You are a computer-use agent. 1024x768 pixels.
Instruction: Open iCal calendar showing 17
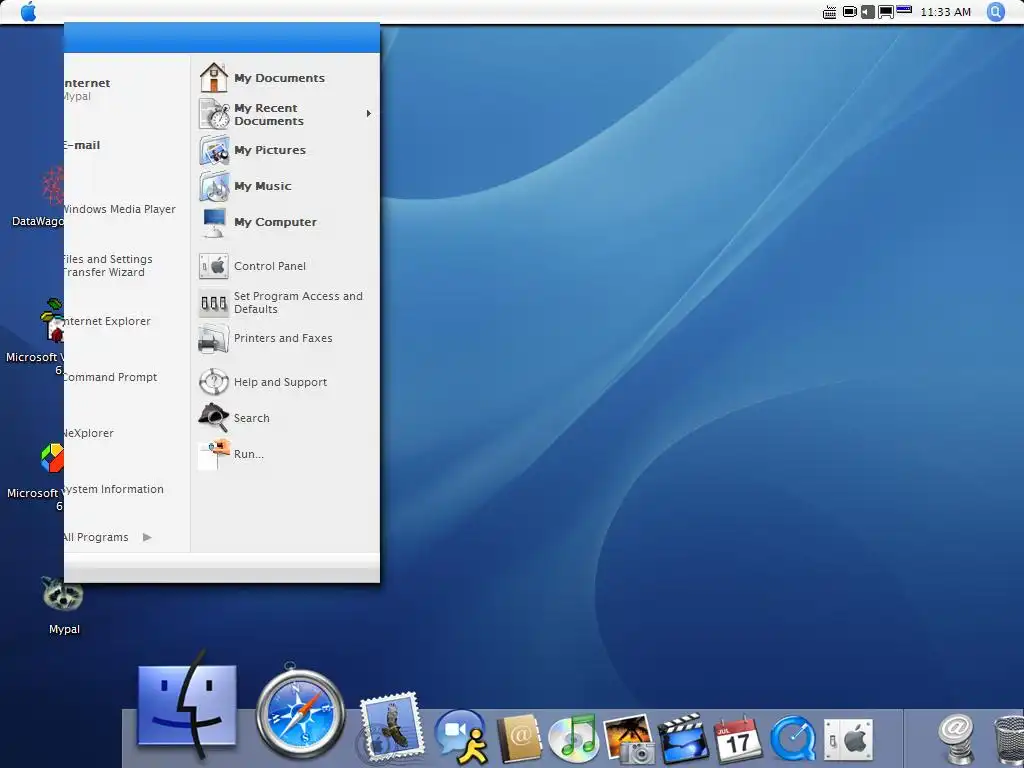coord(738,738)
